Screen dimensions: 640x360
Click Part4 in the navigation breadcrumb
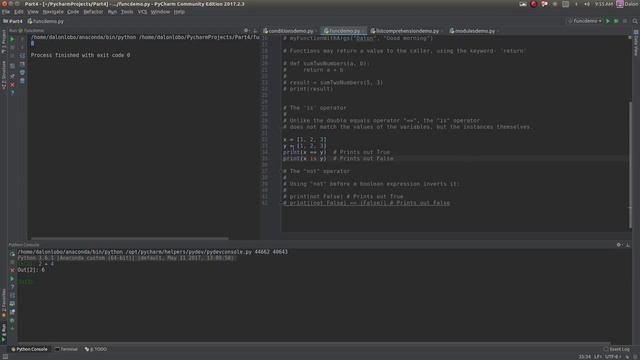[x=13, y=21]
